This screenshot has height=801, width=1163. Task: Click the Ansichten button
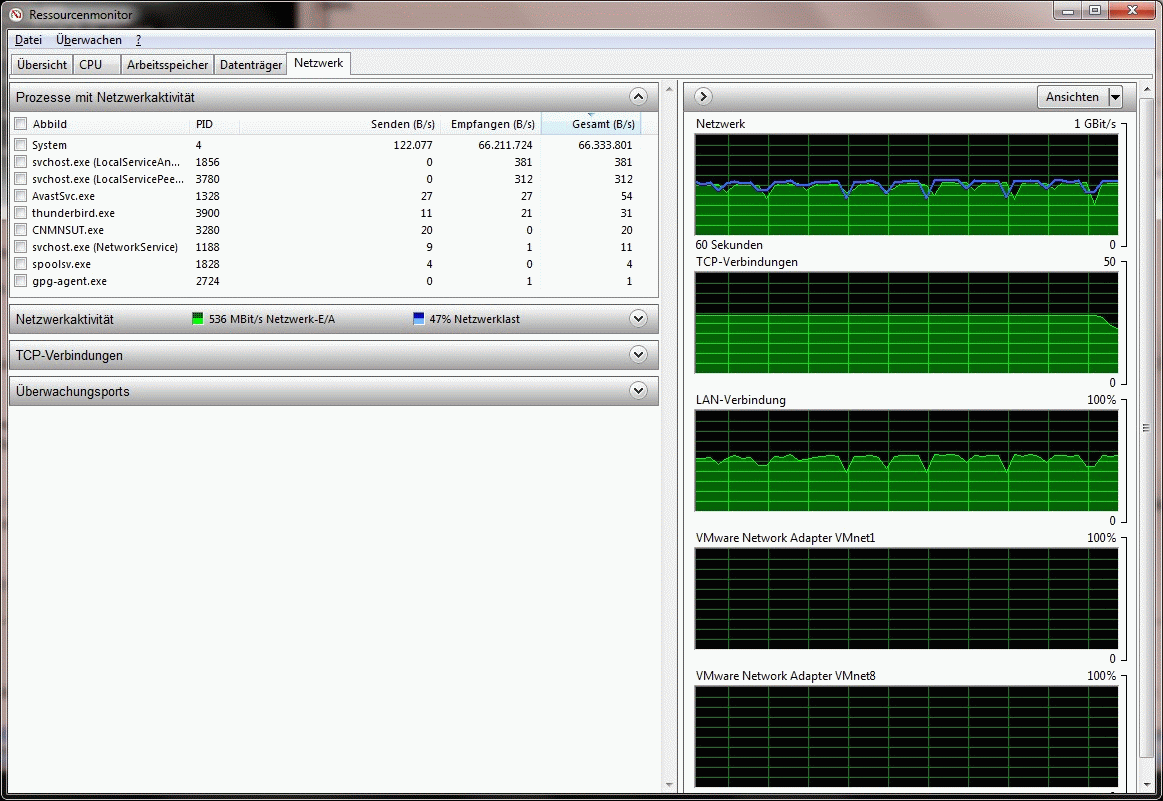click(1072, 97)
